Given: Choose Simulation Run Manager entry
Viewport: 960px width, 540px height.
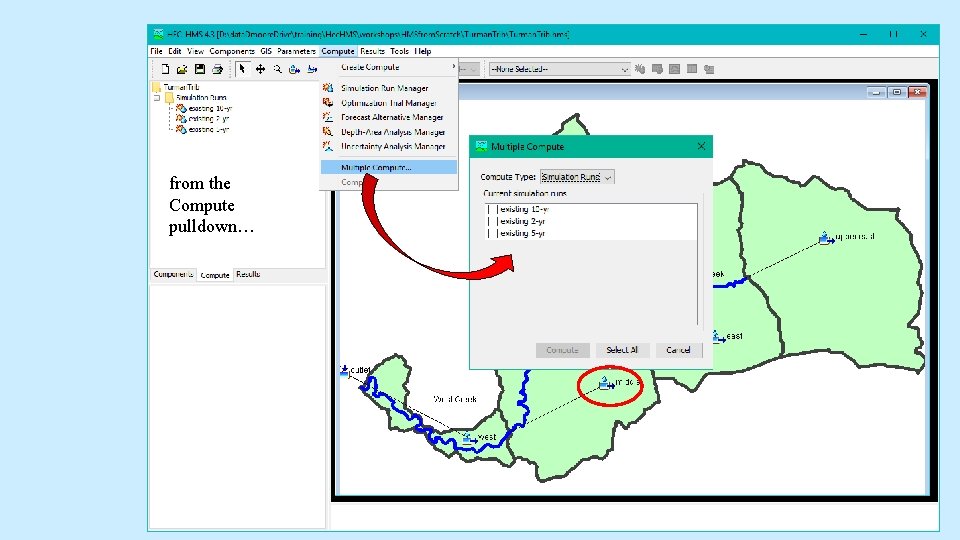Looking at the screenshot, I should pyautogui.click(x=389, y=88).
